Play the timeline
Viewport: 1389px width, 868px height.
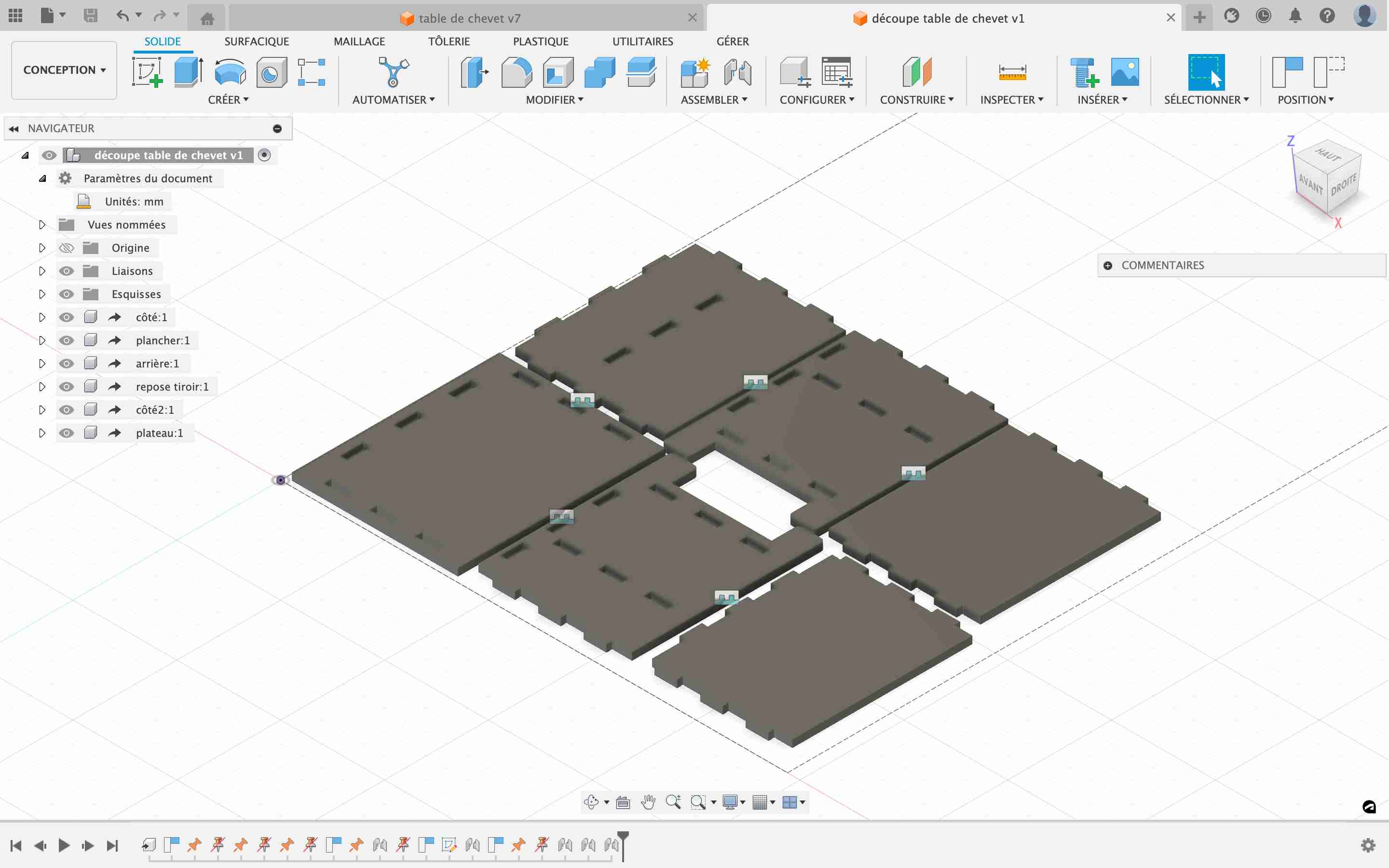point(64,845)
